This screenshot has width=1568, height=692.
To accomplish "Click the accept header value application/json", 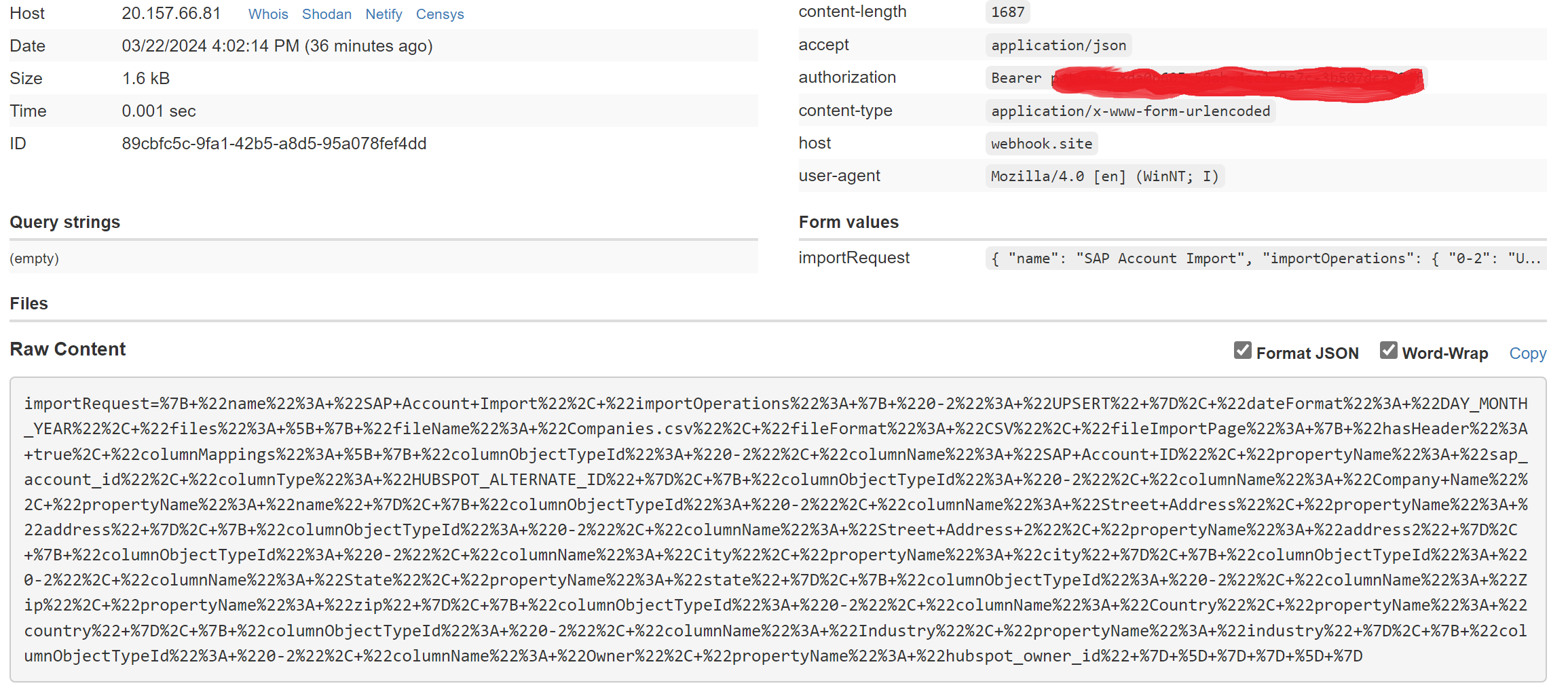I will point(1059,45).
